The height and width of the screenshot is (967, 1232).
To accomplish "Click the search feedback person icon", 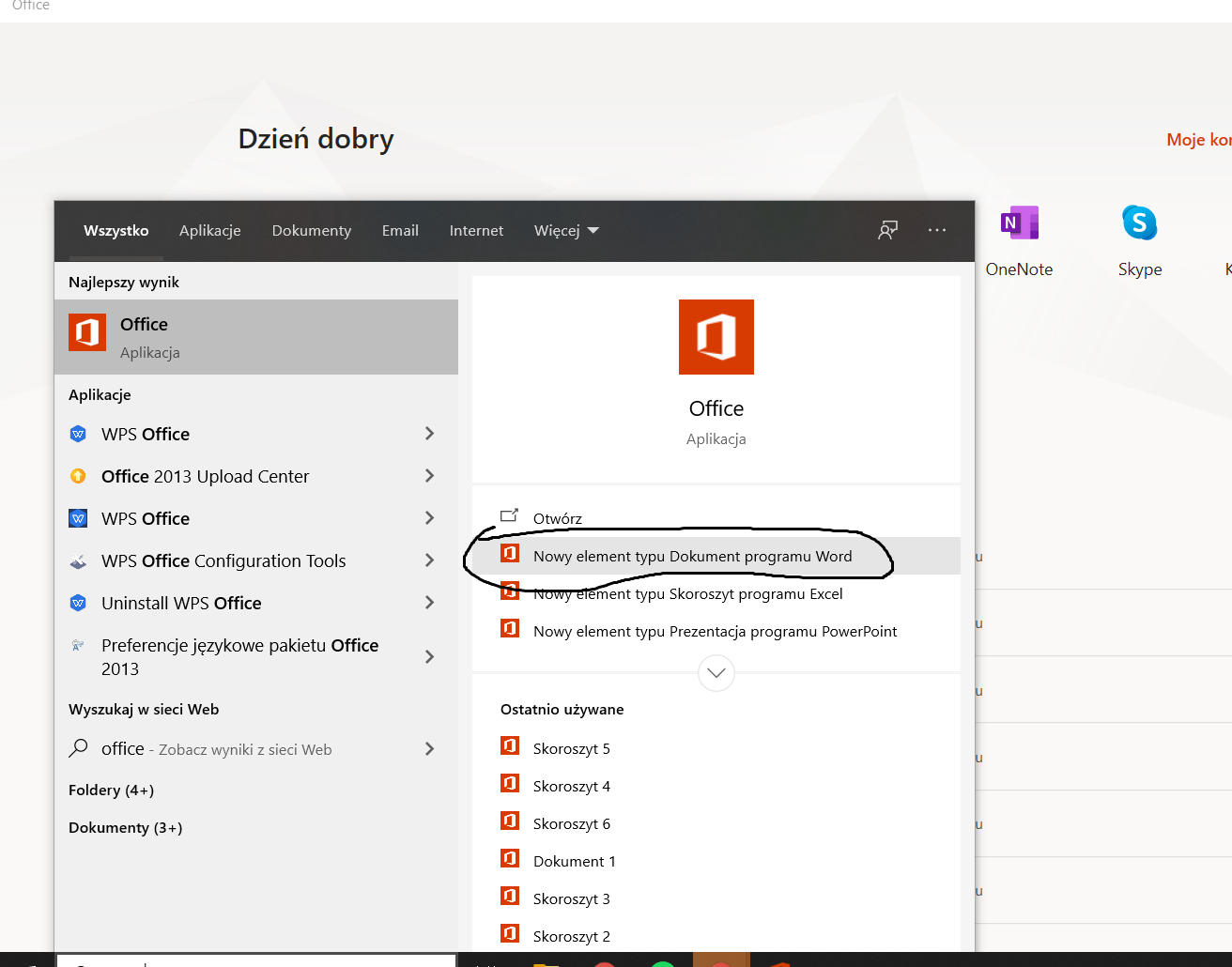I will pos(887,230).
